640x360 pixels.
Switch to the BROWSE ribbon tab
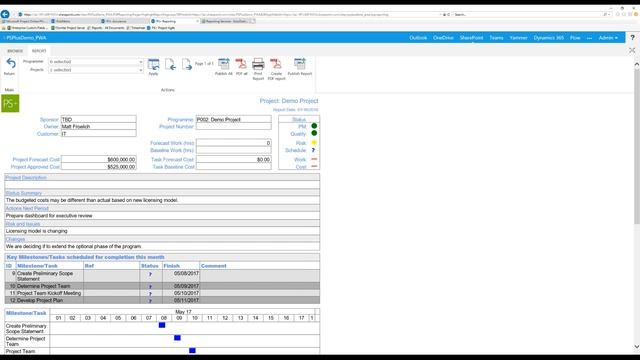[15, 51]
